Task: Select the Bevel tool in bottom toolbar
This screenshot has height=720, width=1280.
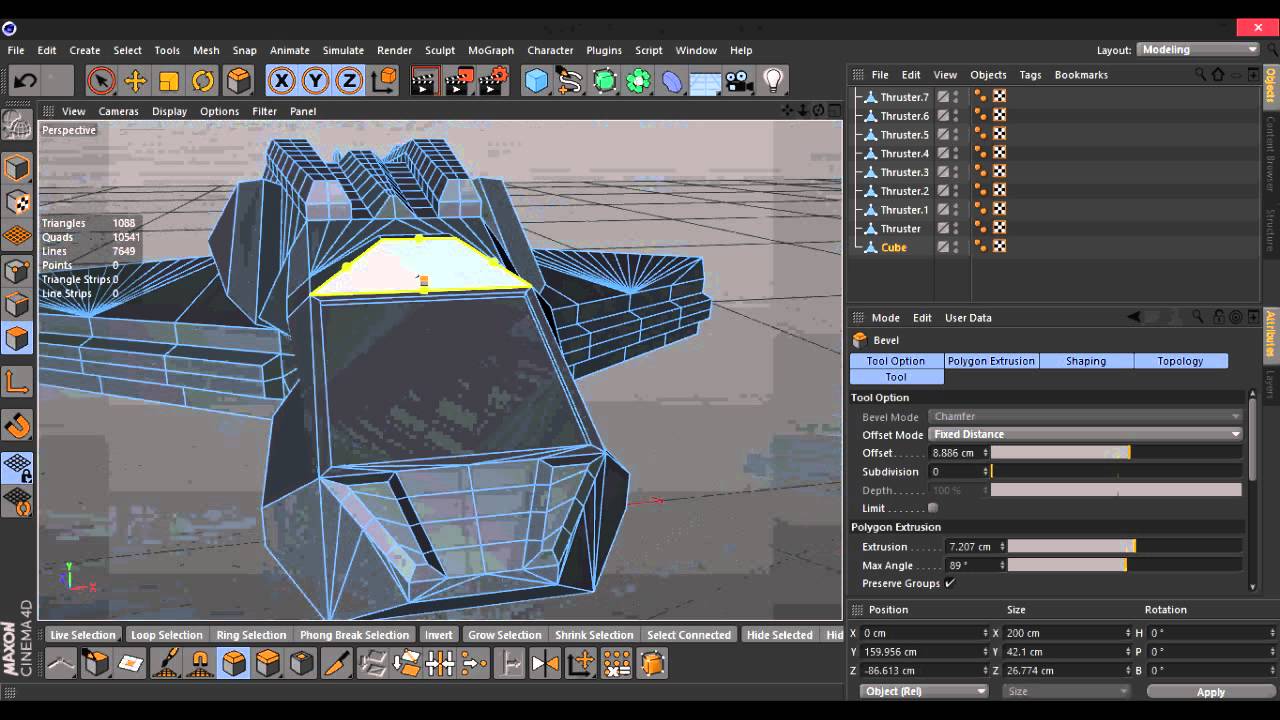Action: 234,663
